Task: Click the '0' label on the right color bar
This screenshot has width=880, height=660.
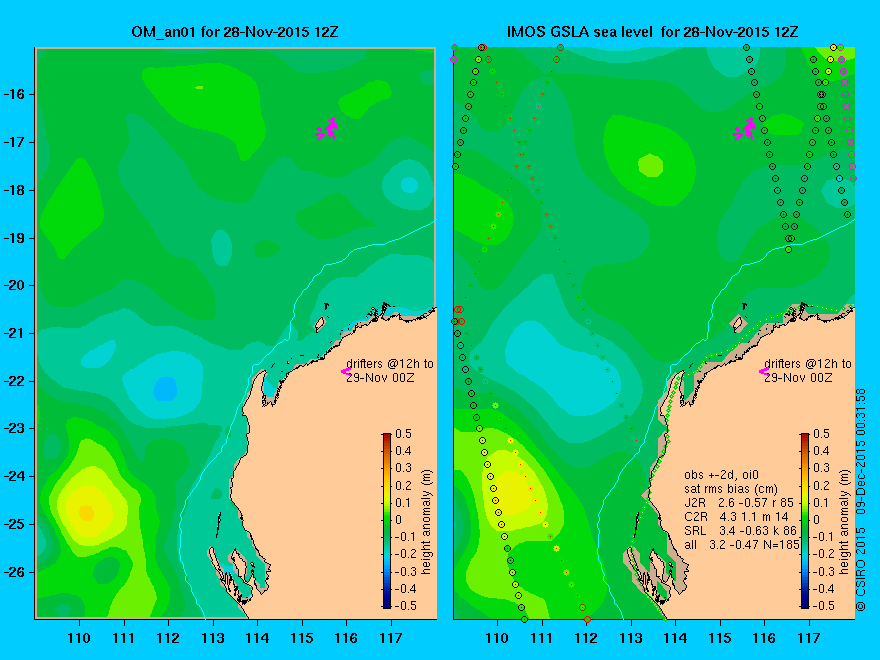Action: (x=816, y=520)
